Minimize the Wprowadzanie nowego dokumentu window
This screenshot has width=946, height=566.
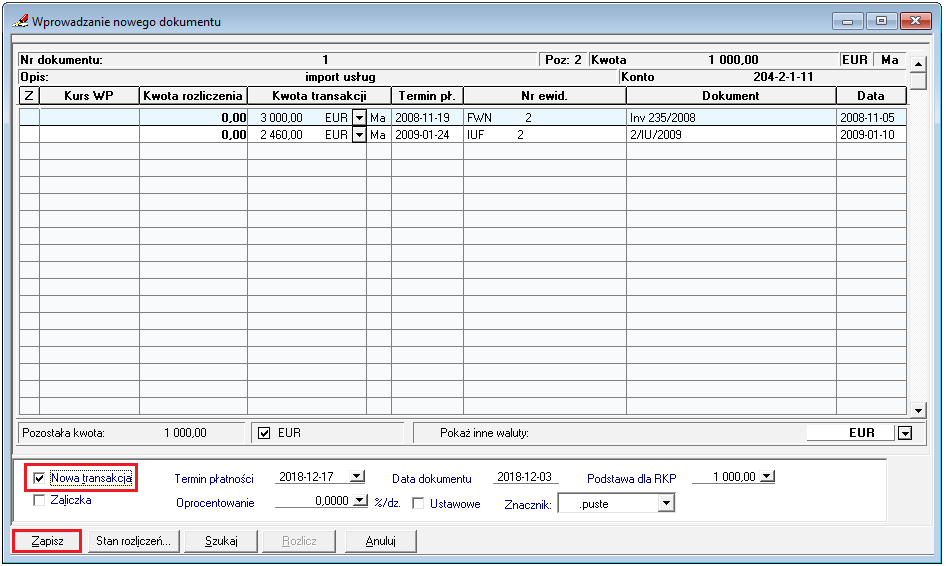point(847,21)
